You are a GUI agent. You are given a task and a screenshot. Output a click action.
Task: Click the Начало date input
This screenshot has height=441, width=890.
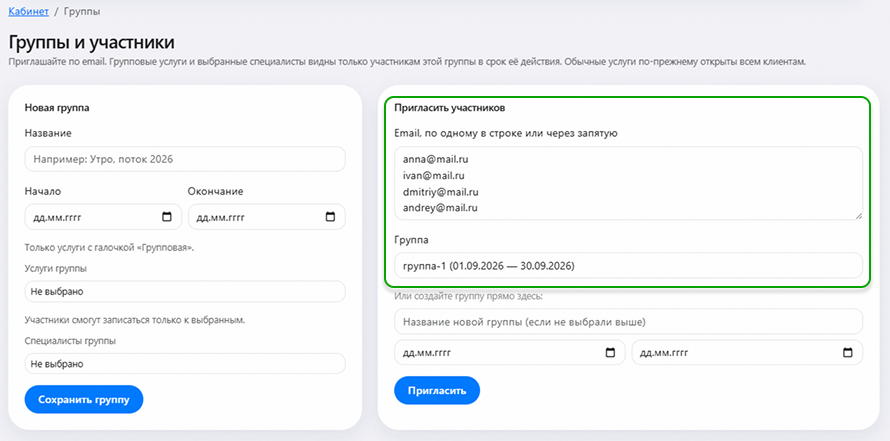[x=103, y=217]
